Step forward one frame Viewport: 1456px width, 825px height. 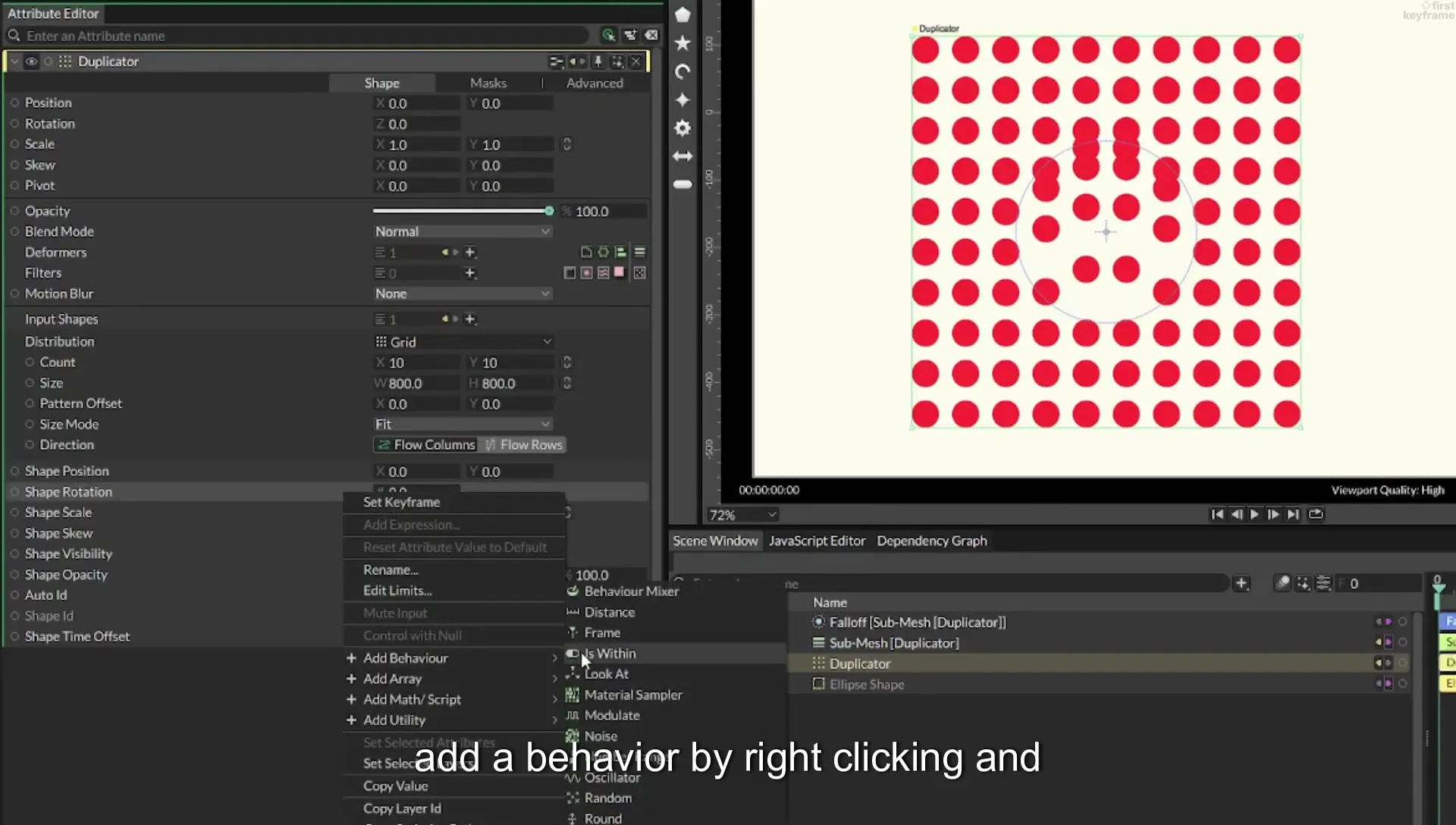pos(1273,514)
